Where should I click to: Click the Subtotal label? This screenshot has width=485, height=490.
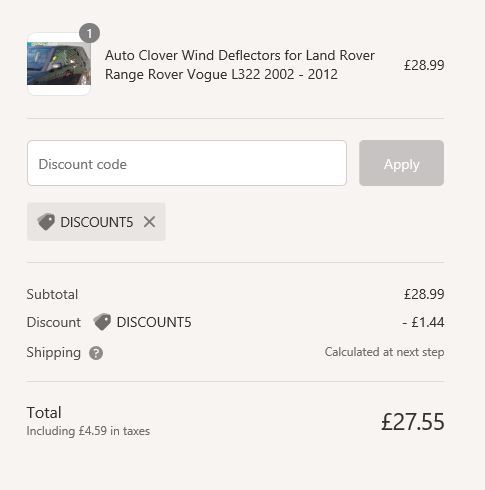52,294
